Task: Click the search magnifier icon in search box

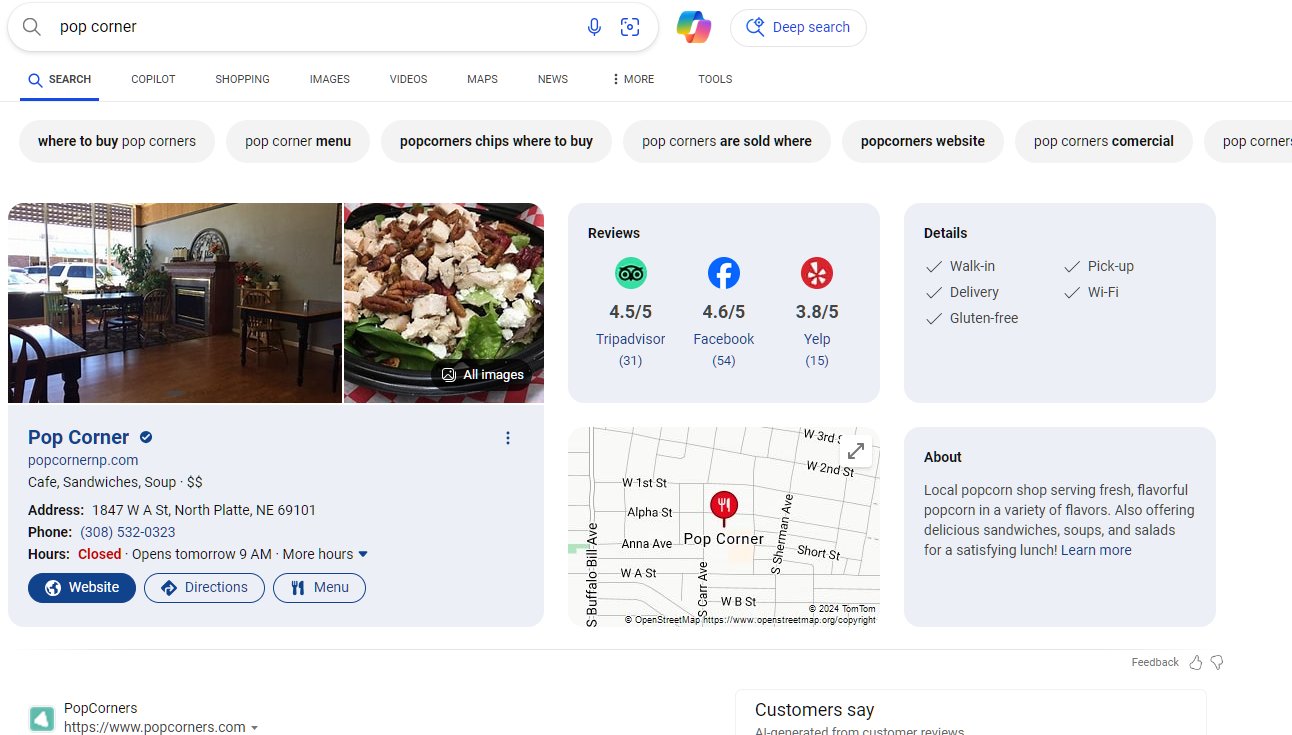Action: click(x=32, y=27)
